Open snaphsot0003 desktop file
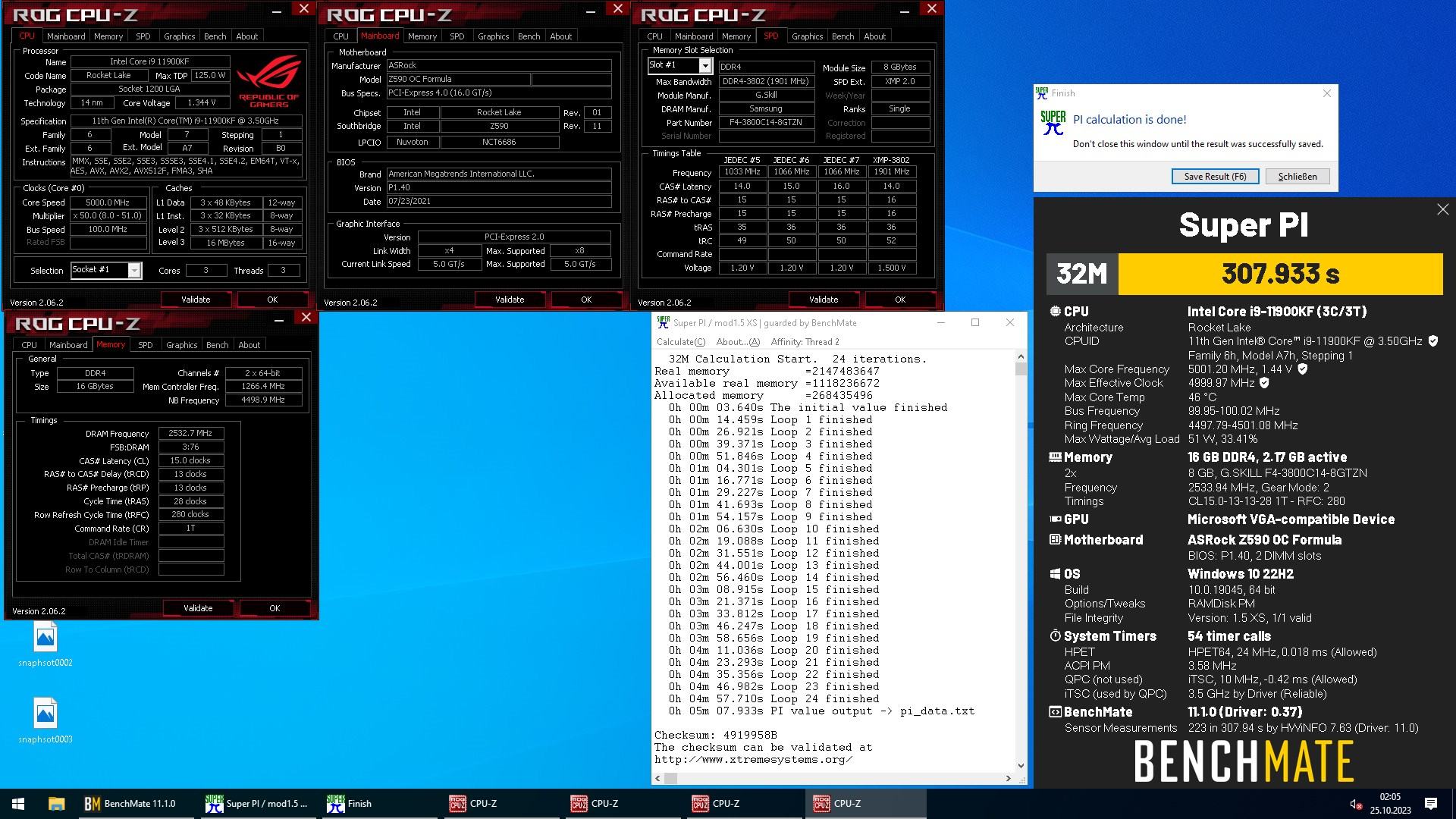Image resolution: width=1456 pixels, height=819 pixels. point(45,721)
